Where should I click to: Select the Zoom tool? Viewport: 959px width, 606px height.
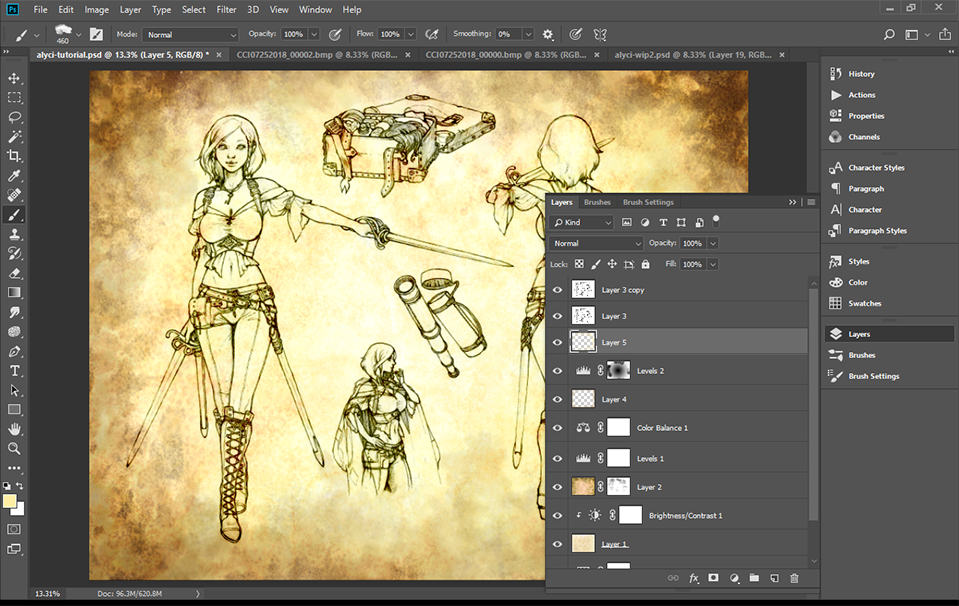[x=14, y=448]
